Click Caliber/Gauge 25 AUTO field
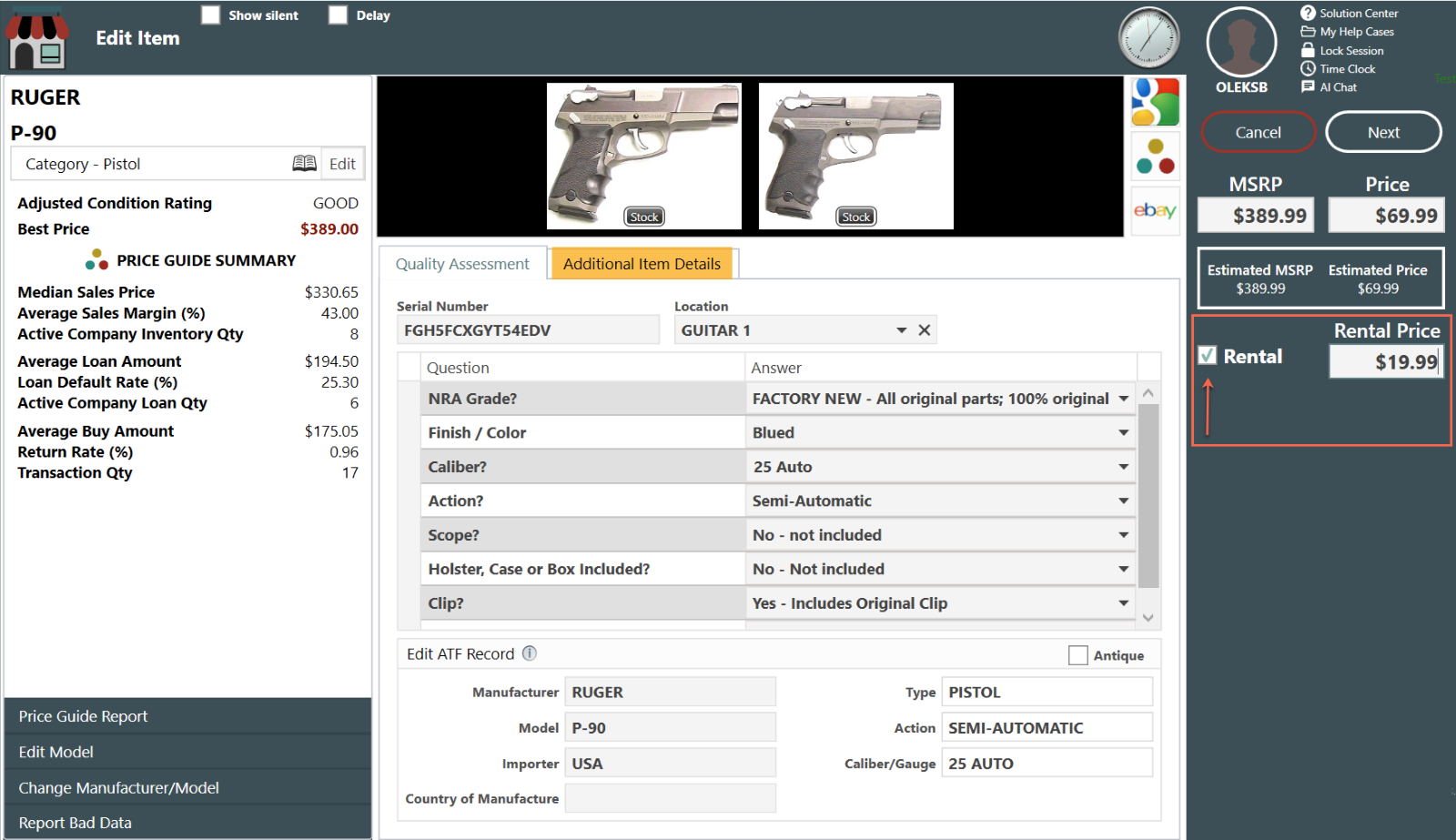The image size is (1456, 840). pos(1047,763)
